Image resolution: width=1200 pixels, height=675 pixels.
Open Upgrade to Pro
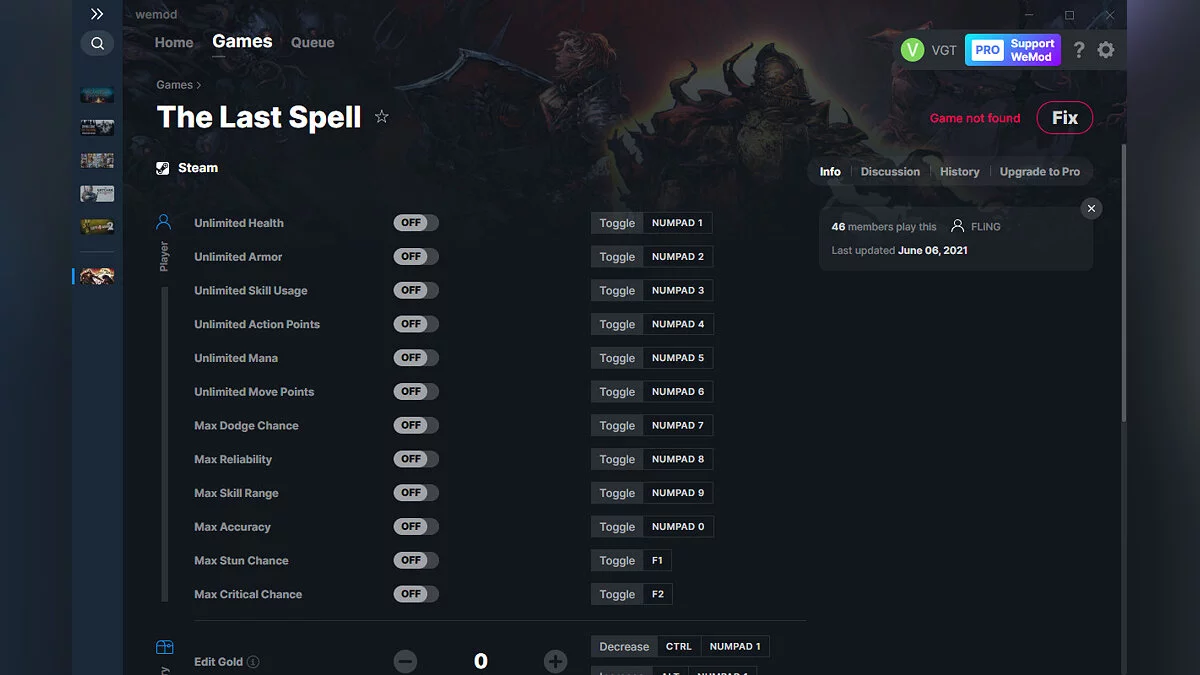tap(1040, 171)
